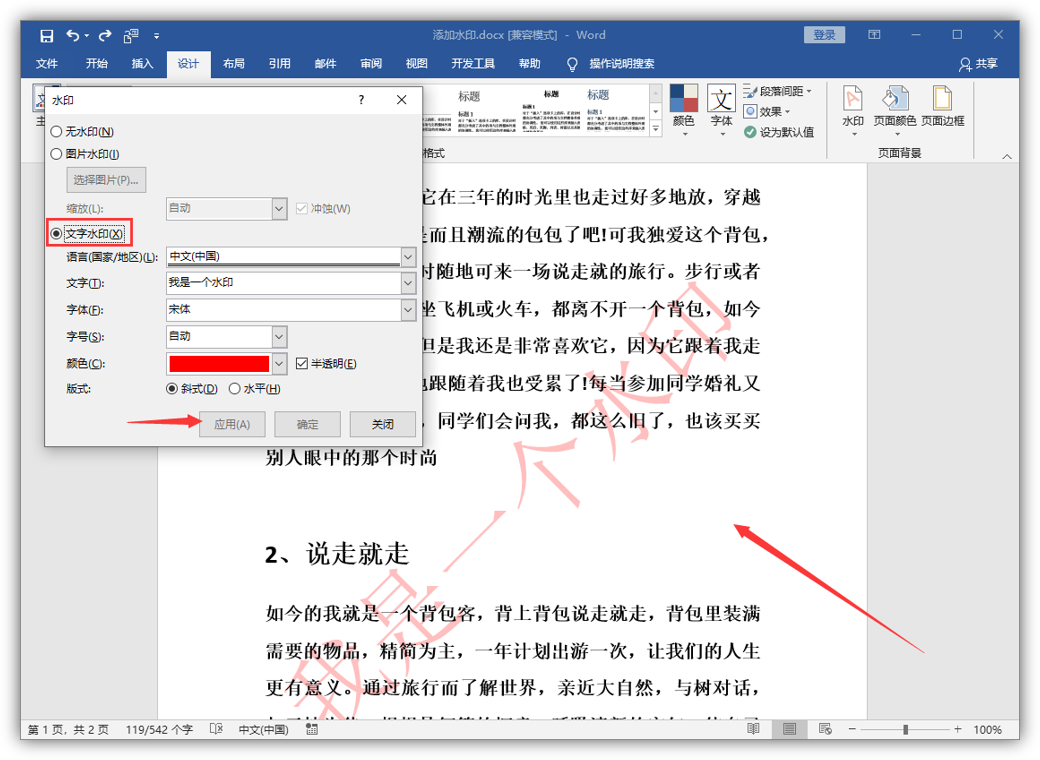Click the 选择图片 button
This screenshot has height=760, width=1040.
106,180
